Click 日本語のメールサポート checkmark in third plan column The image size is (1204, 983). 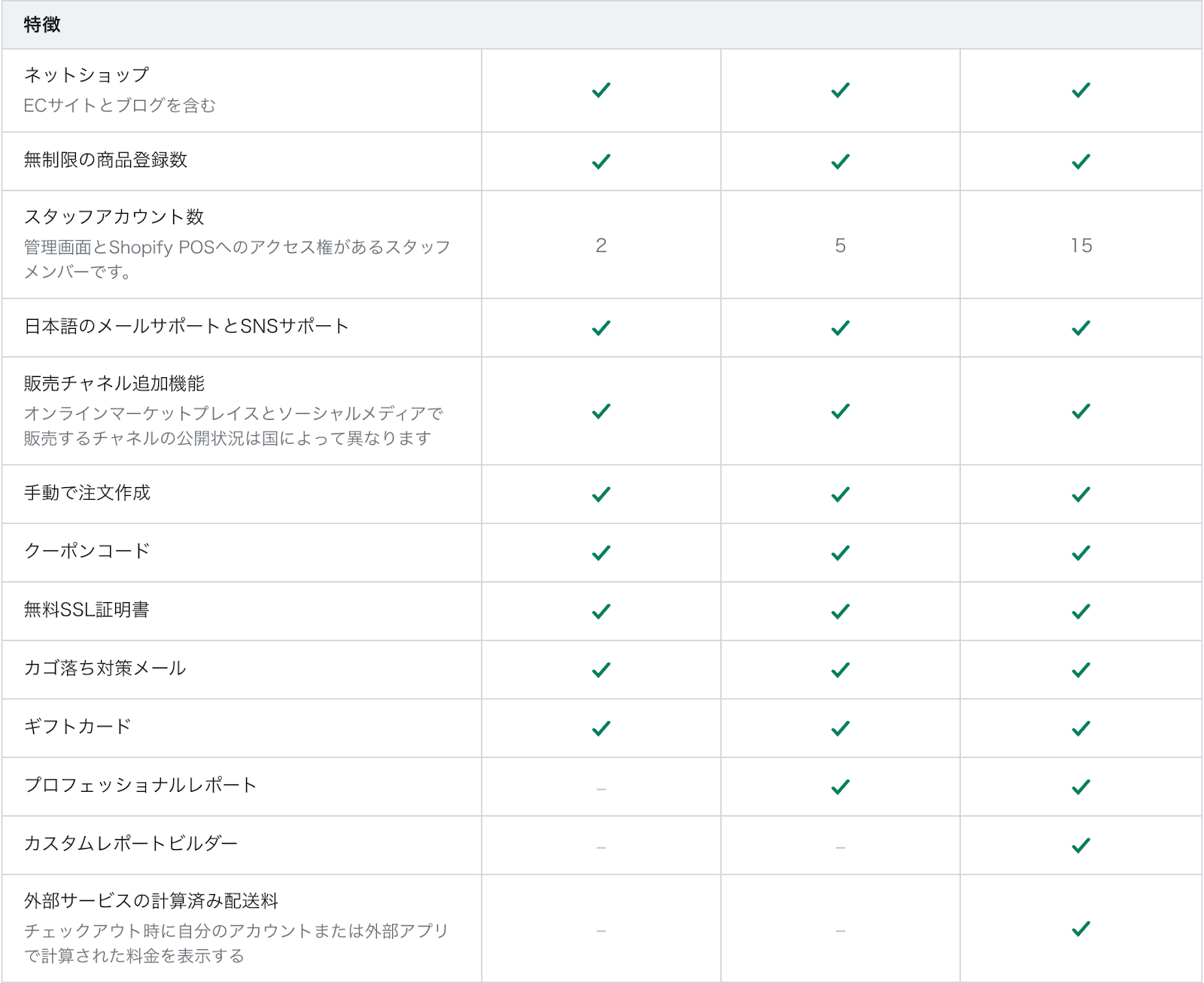click(x=1081, y=328)
